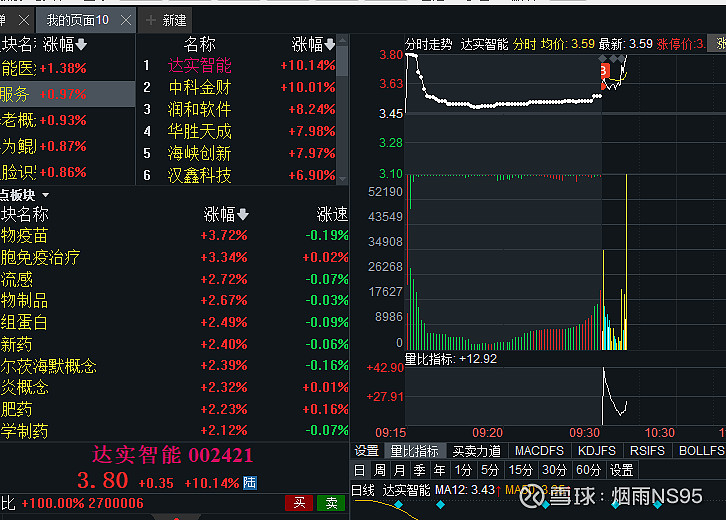Open 肥药 hot sector row
This screenshot has height=520, width=726.
(174, 409)
